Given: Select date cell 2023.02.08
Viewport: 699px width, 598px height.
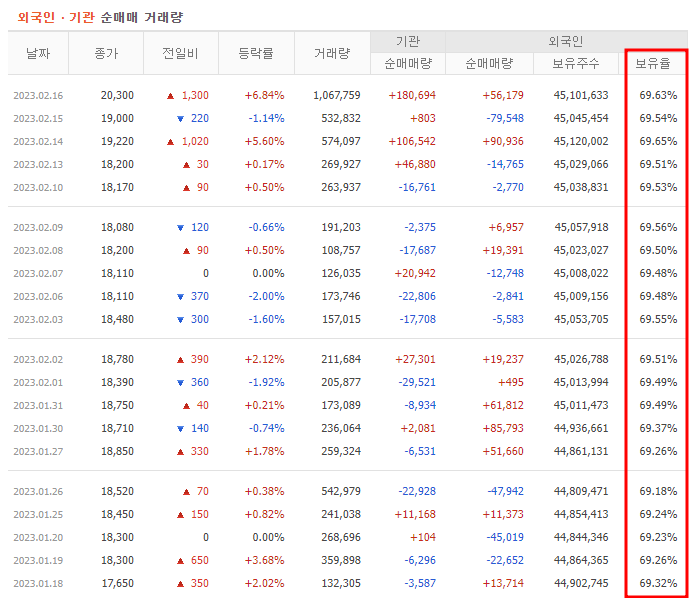Looking at the screenshot, I should point(38,251).
